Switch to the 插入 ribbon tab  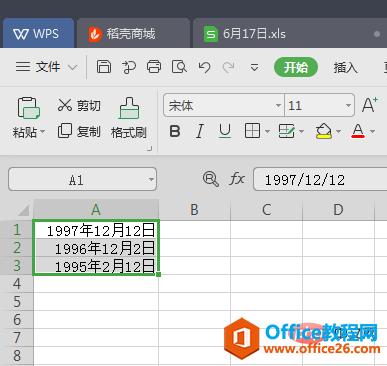tap(346, 68)
